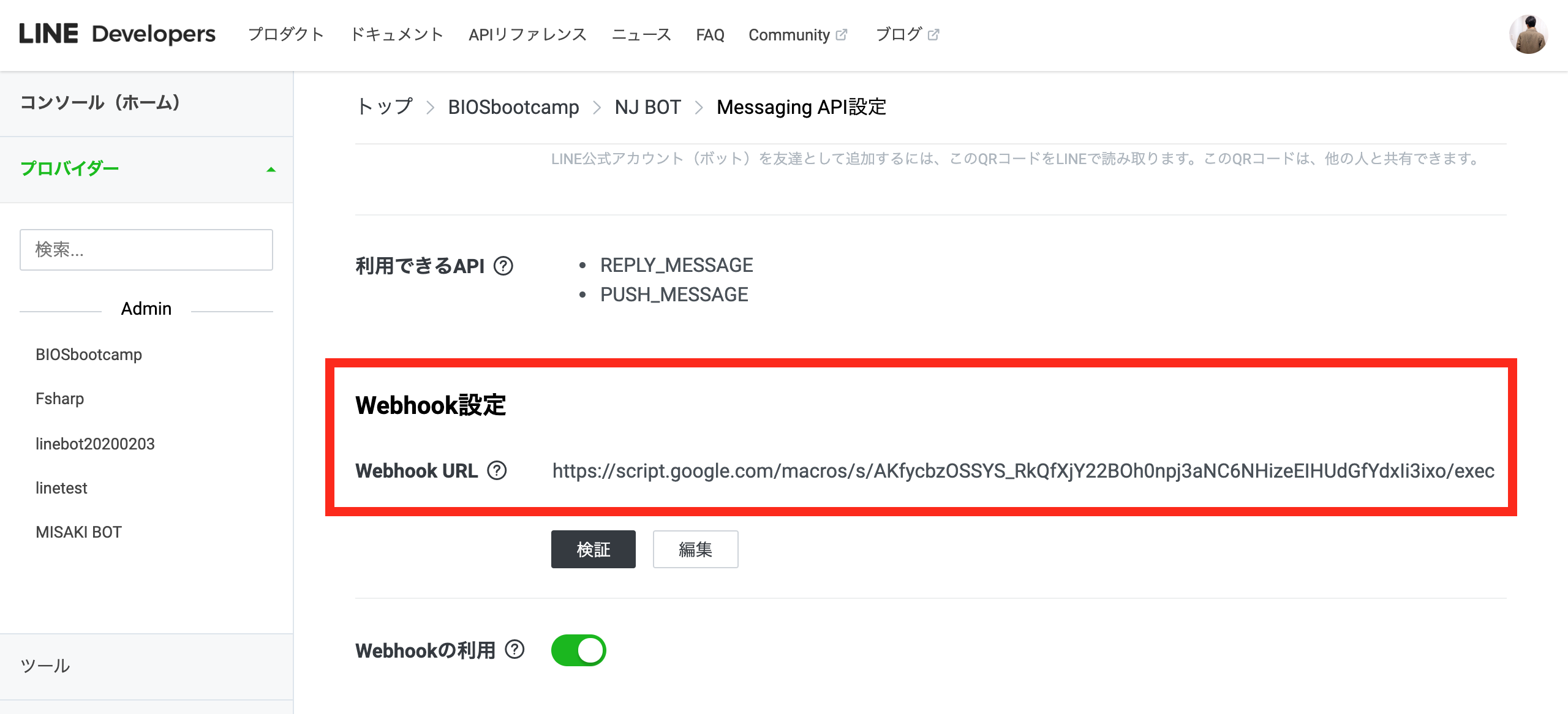Toggle the Webhookの利用 switch
Image resolution: width=1568 pixels, height=714 pixels.
[578, 650]
